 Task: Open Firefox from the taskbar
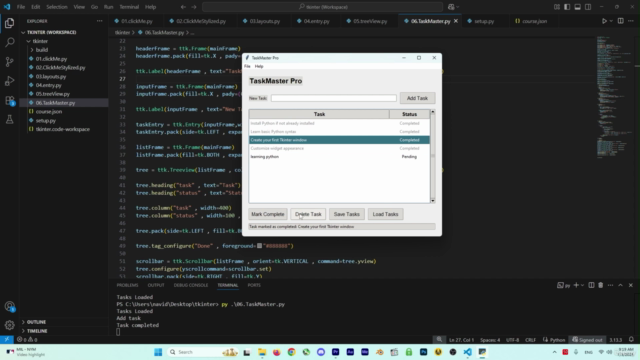pyautogui.click(x=276, y=352)
